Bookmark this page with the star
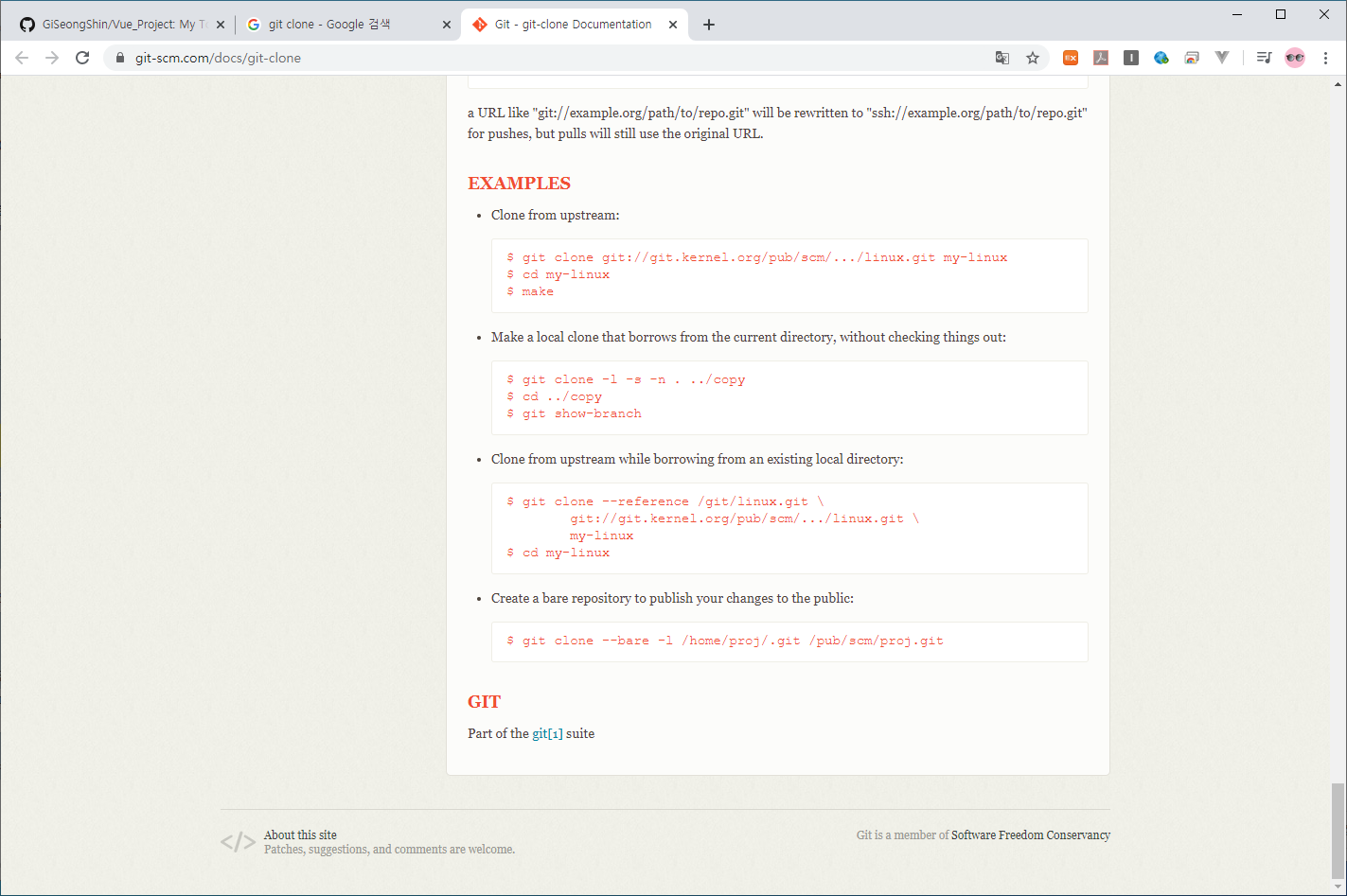The height and width of the screenshot is (896, 1347). coord(1033,58)
